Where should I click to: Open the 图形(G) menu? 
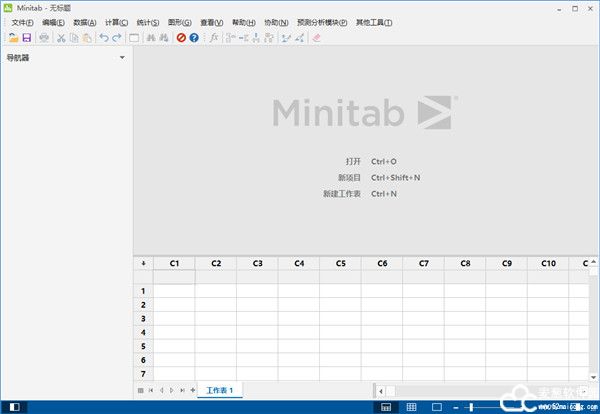pyautogui.click(x=179, y=23)
